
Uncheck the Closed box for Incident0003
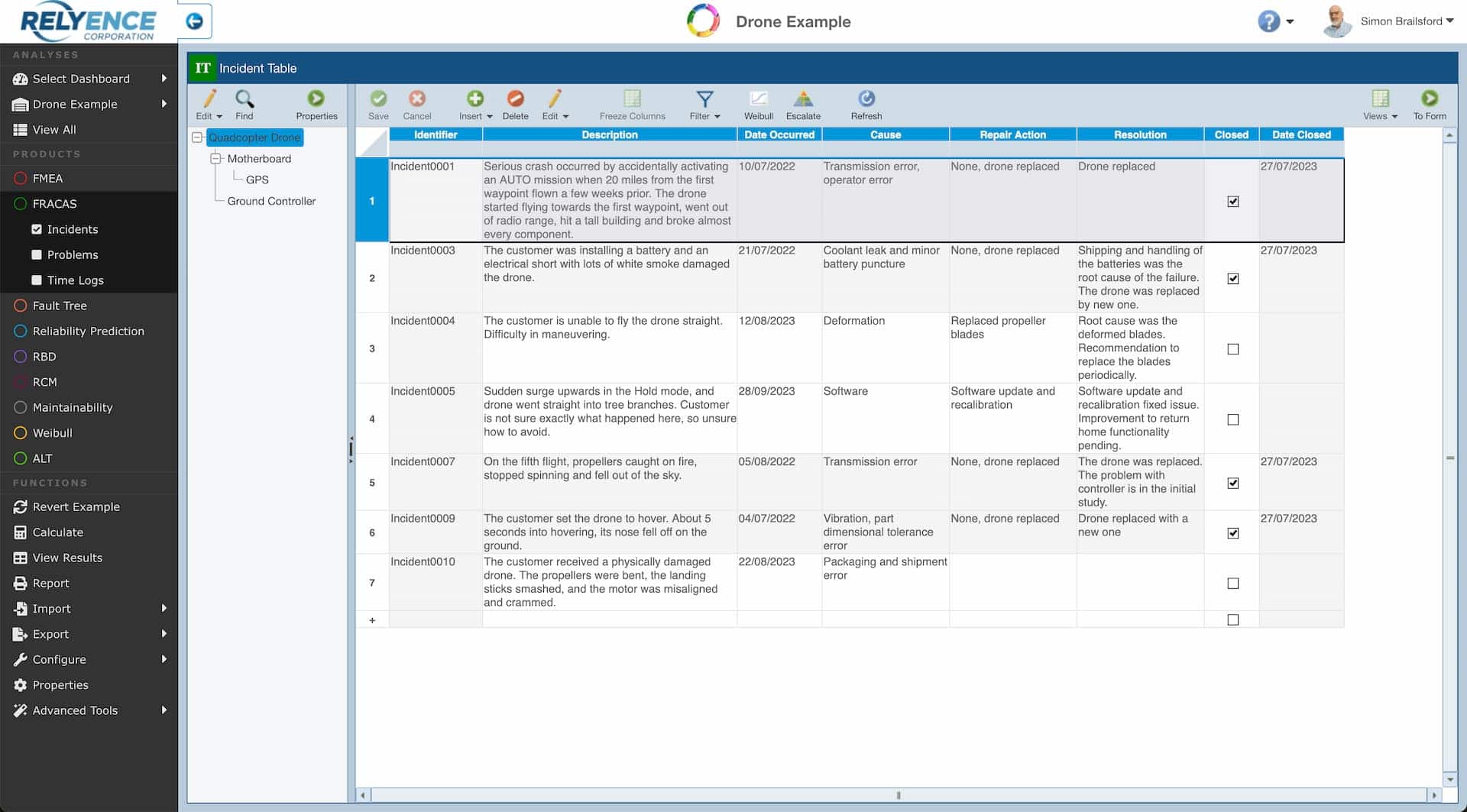[1232, 279]
